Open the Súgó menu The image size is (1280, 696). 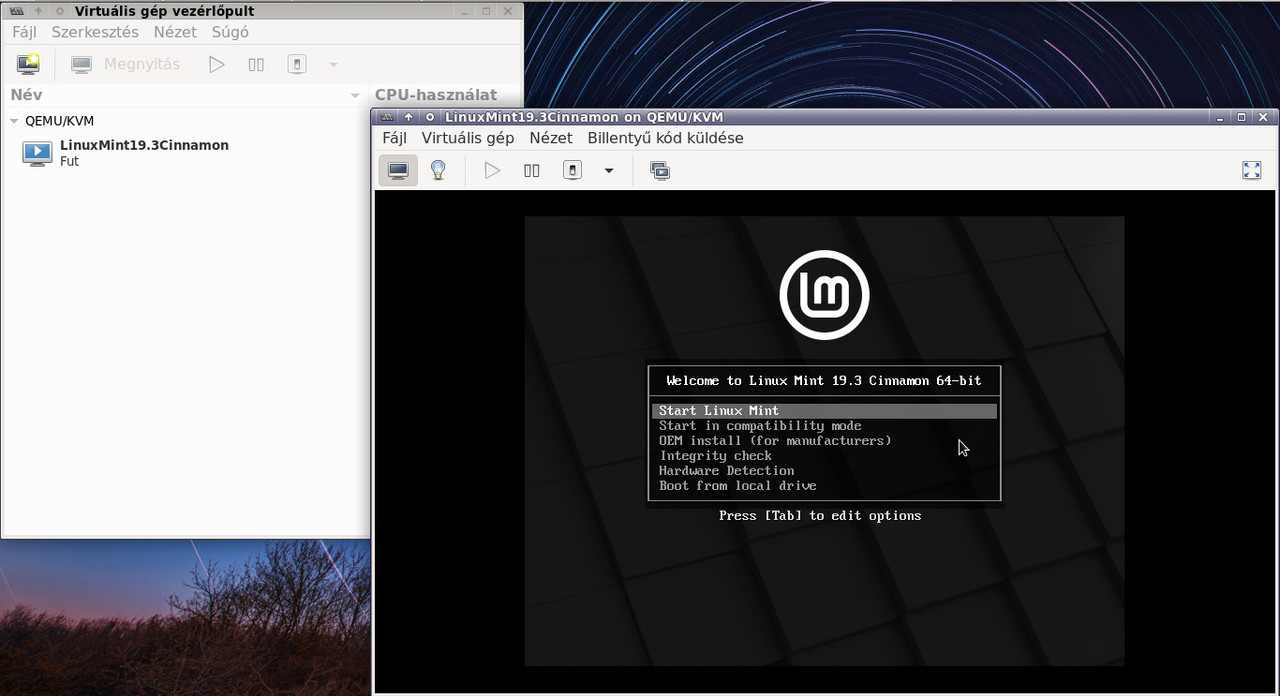(x=230, y=32)
